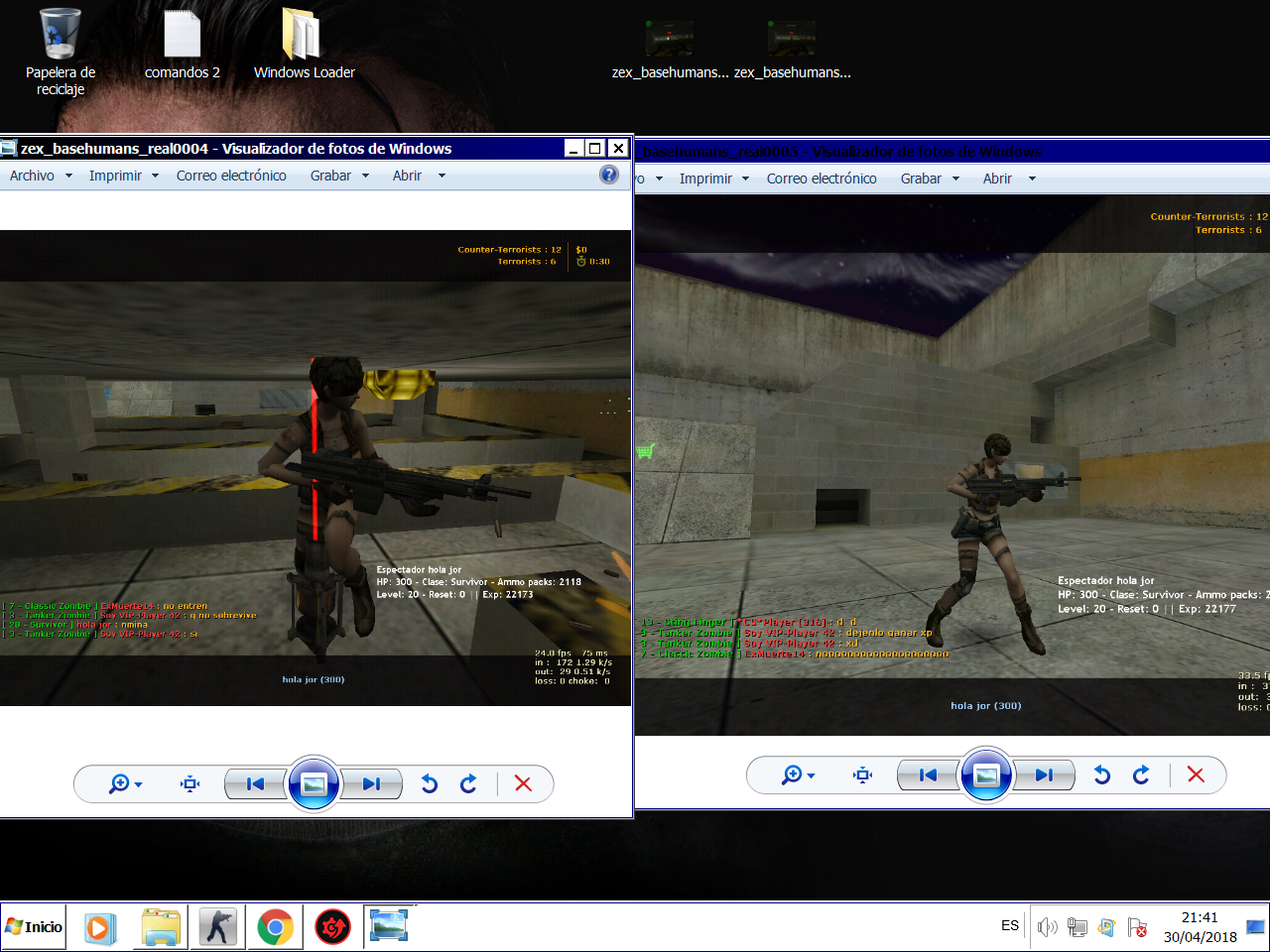Fit image to window in real0005 viewer
Image resolution: width=1270 pixels, height=952 pixels.
pos(863,775)
